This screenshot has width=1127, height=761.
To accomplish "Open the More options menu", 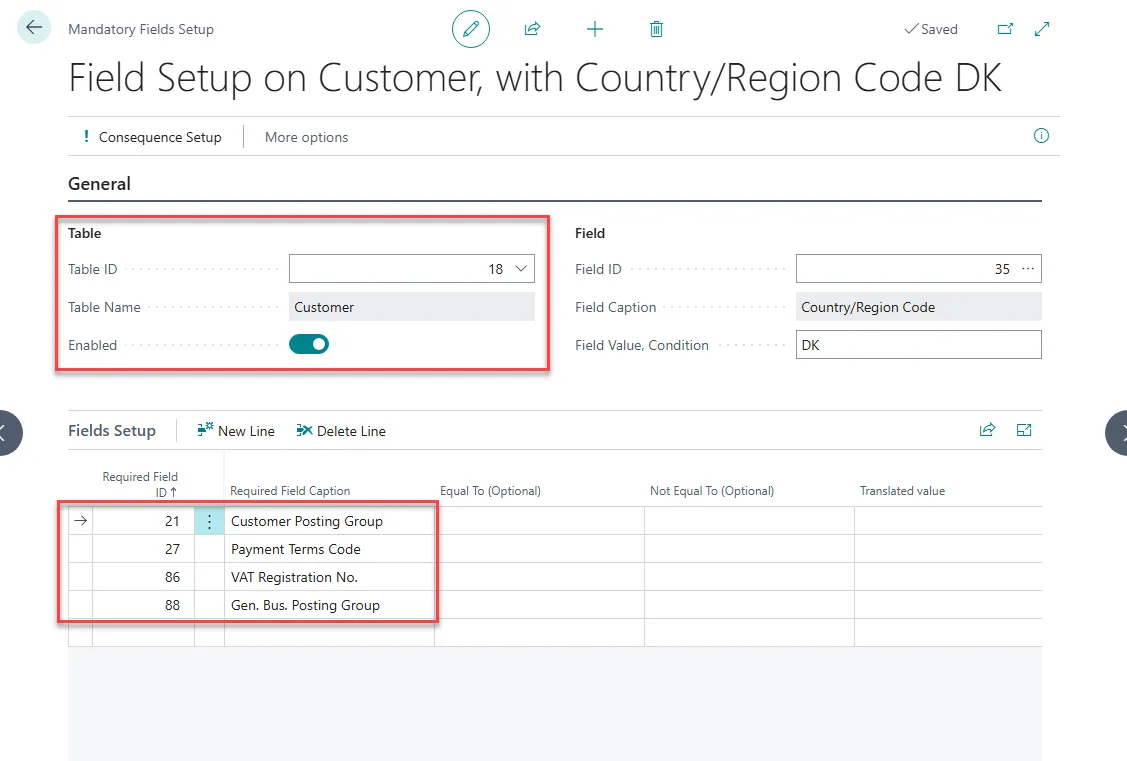I will [x=306, y=137].
